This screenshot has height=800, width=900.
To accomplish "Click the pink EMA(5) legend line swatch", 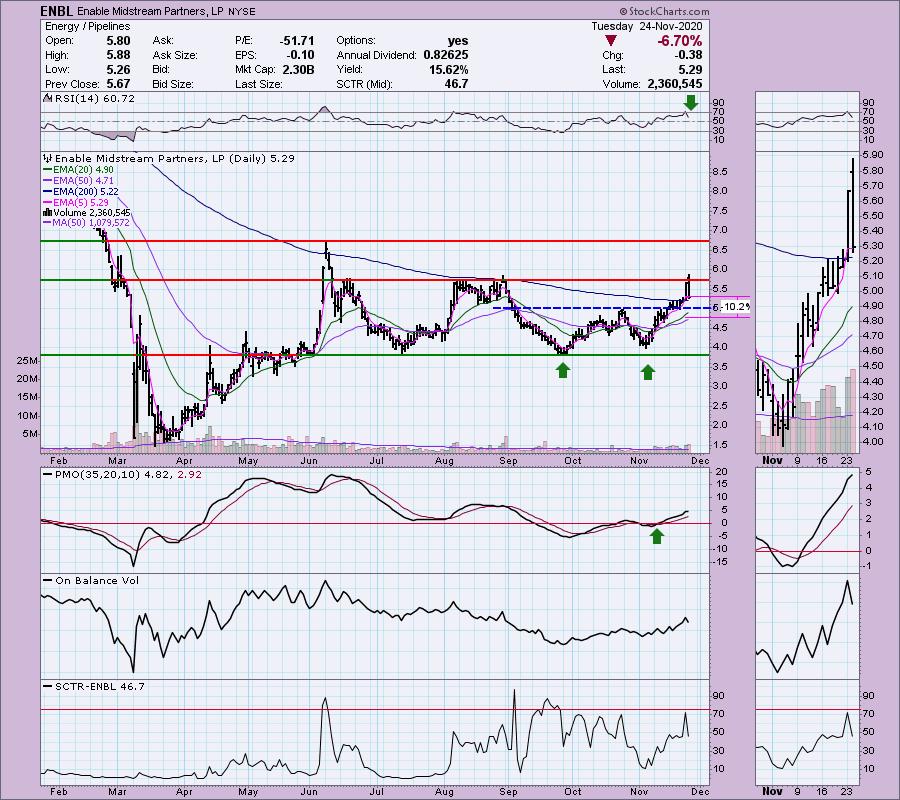I will (x=48, y=203).
